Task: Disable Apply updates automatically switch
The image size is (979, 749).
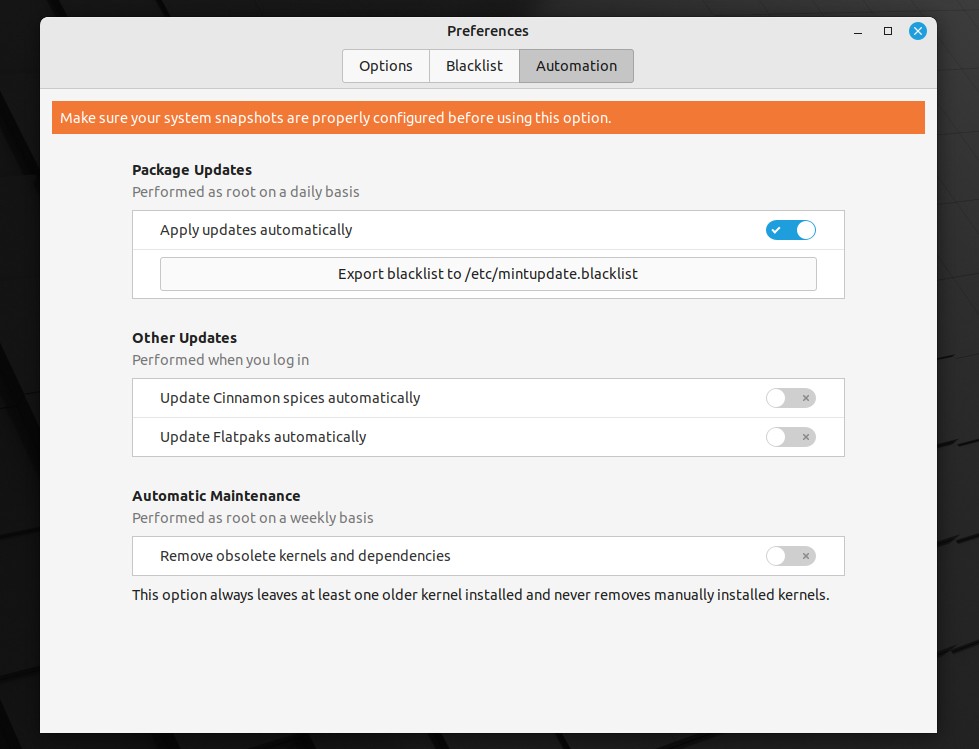Action: (790, 230)
